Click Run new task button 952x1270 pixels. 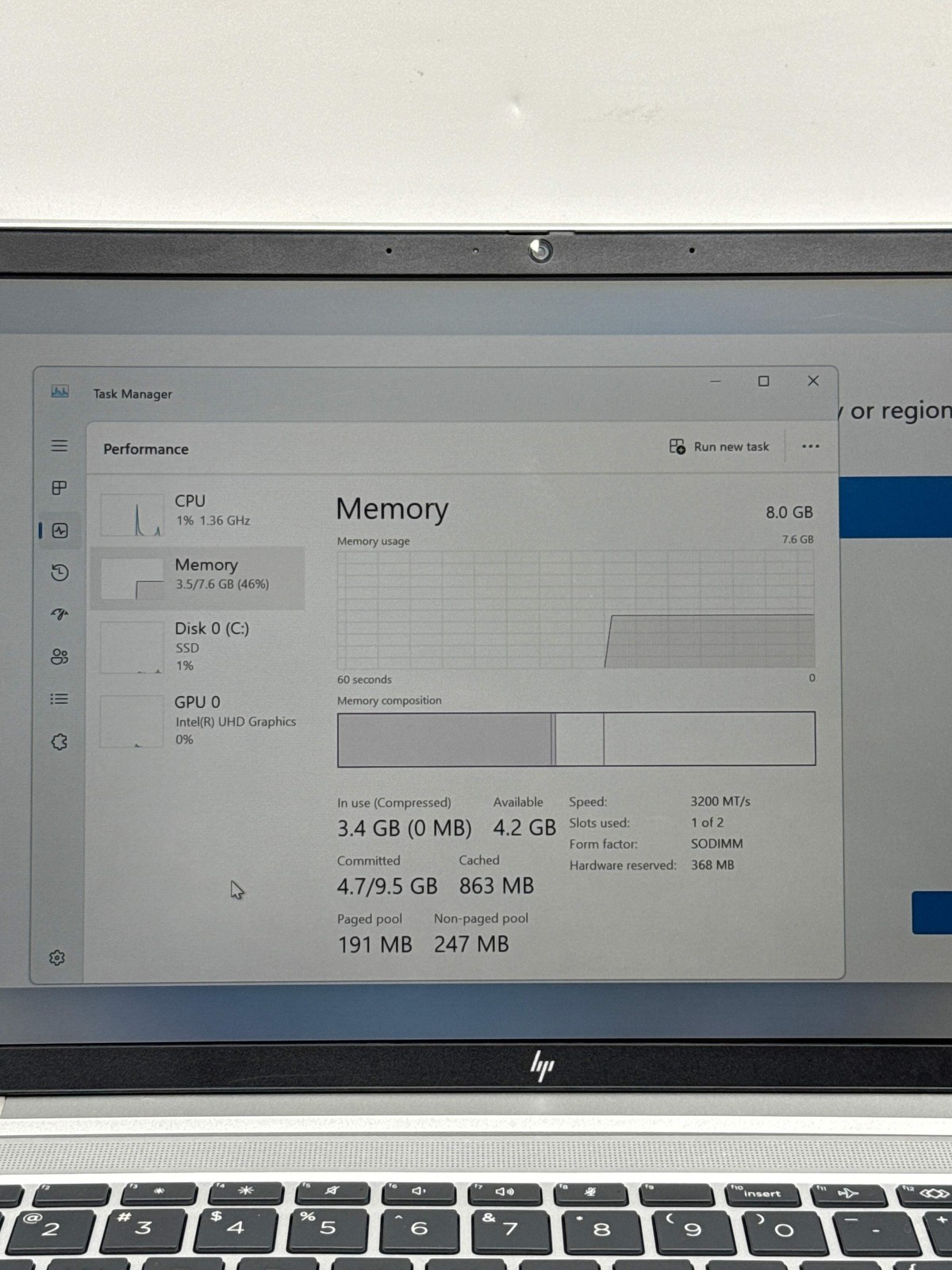(x=720, y=447)
